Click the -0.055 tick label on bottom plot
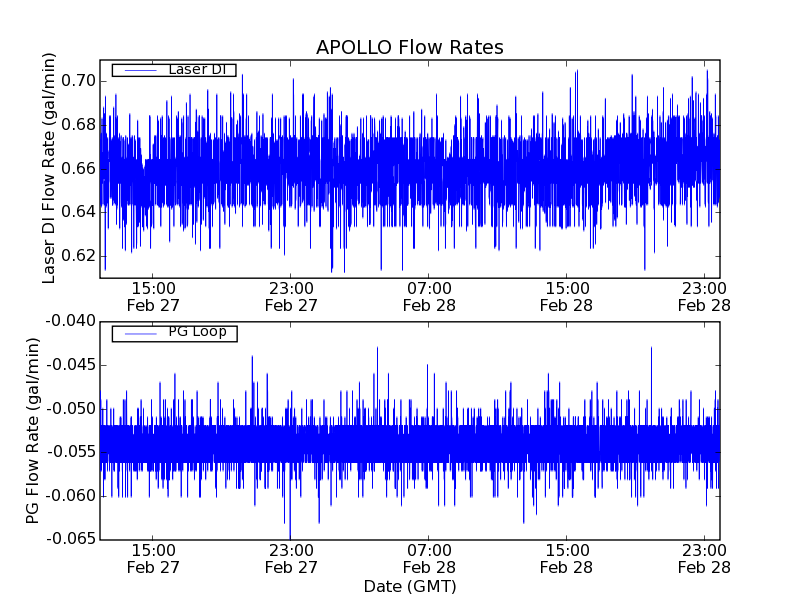 click(71, 452)
